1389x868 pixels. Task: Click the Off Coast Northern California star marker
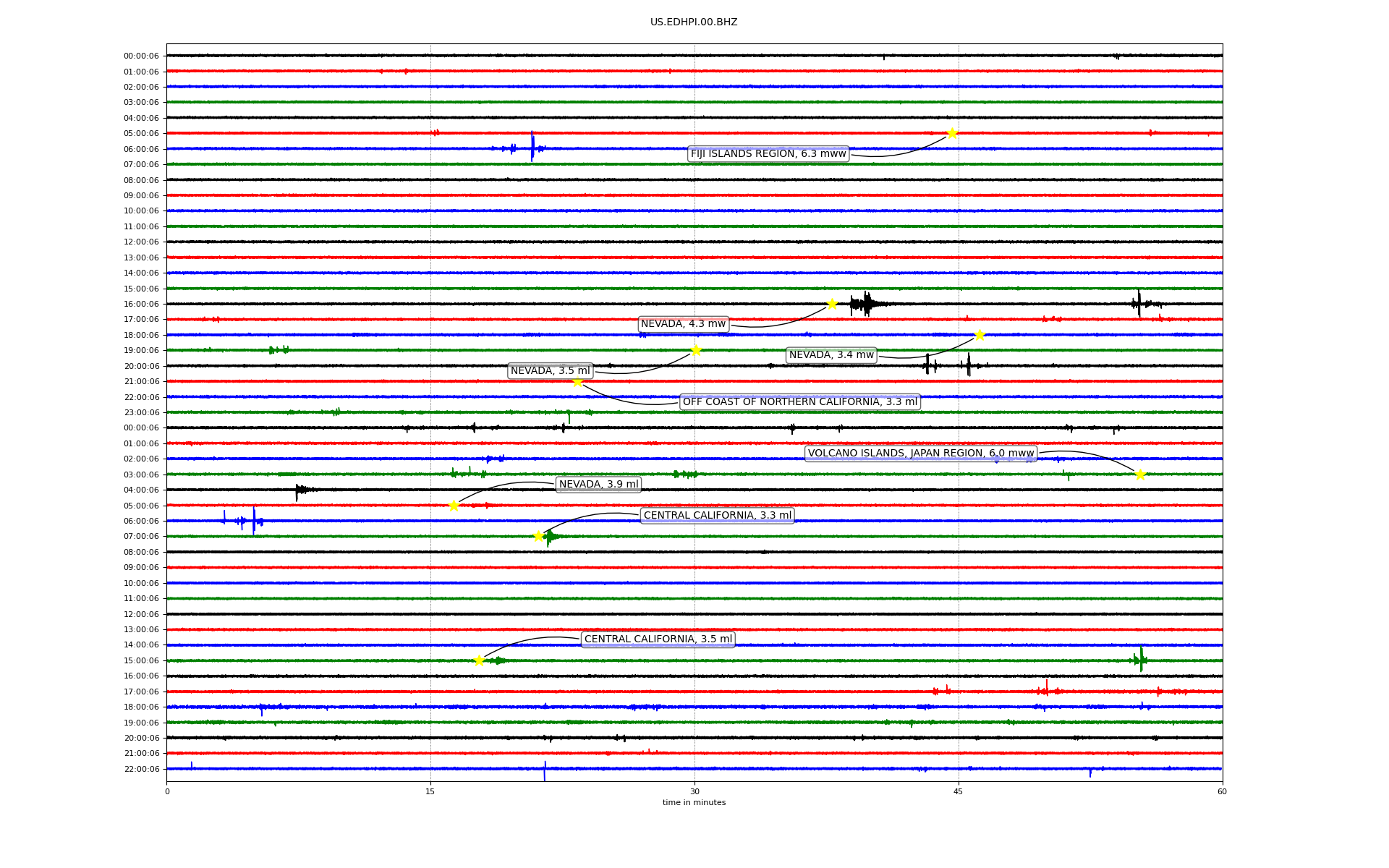click(x=577, y=382)
